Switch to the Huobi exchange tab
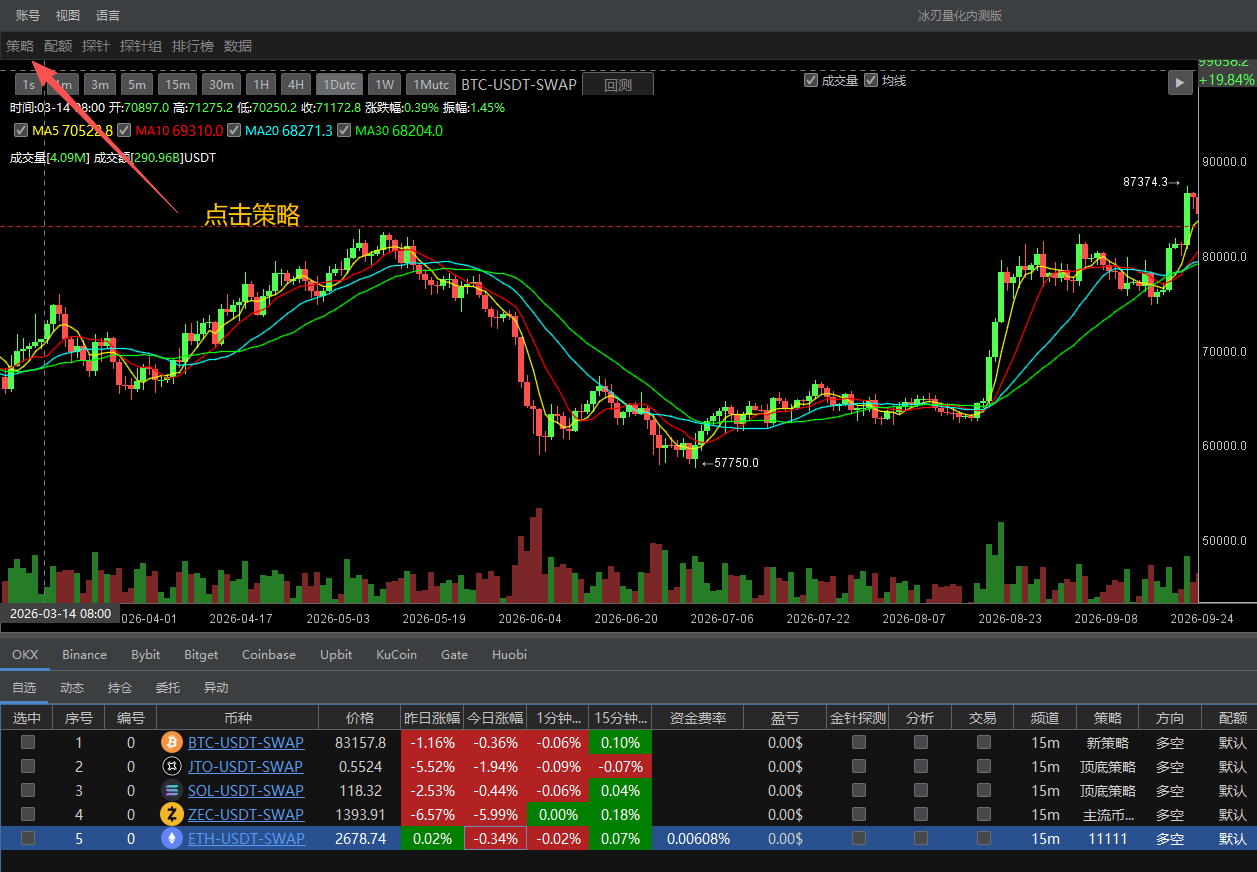The image size is (1257, 872). tap(509, 655)
